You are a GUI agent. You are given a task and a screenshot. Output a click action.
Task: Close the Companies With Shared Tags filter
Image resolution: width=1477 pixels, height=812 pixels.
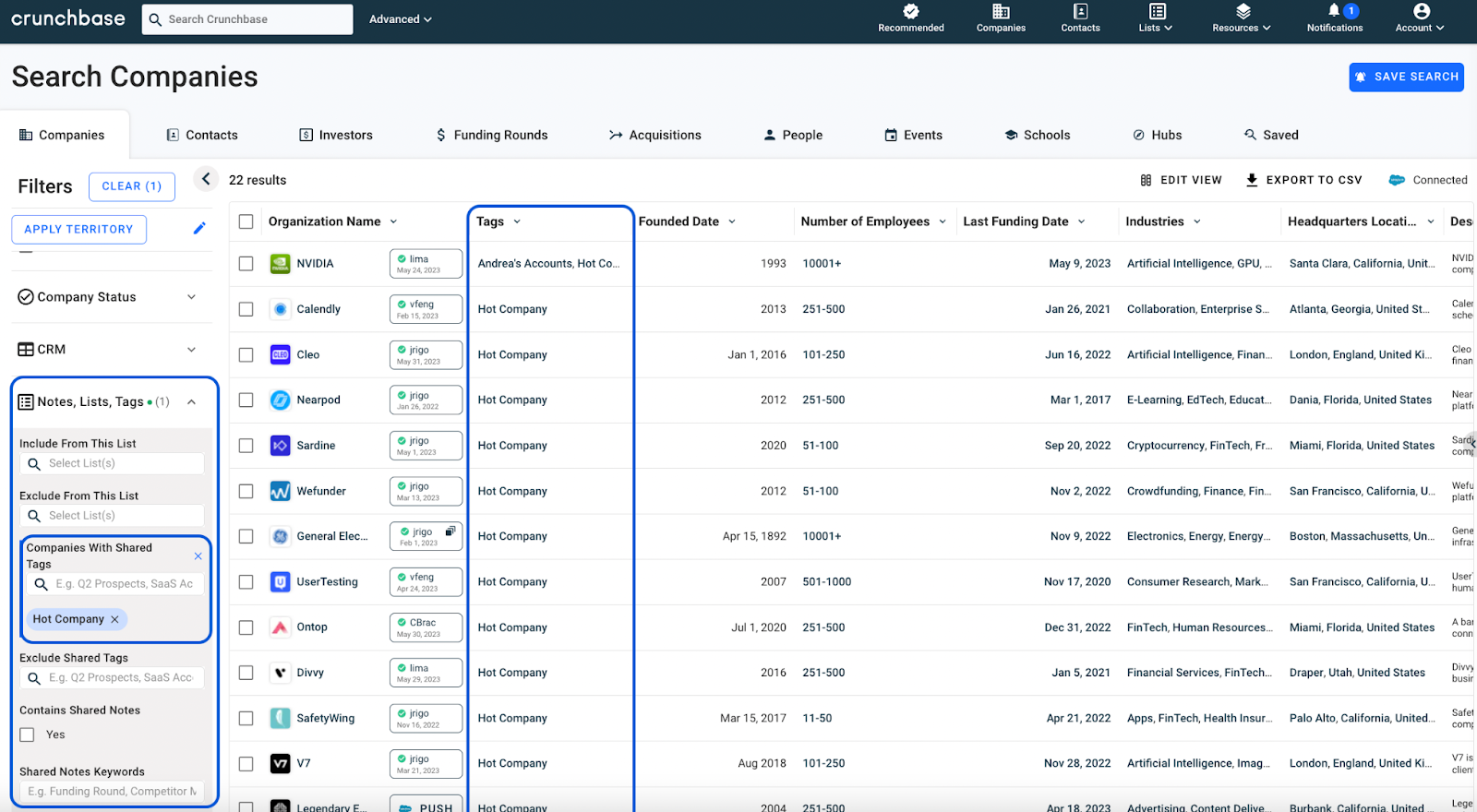click(x=198, y=555)
